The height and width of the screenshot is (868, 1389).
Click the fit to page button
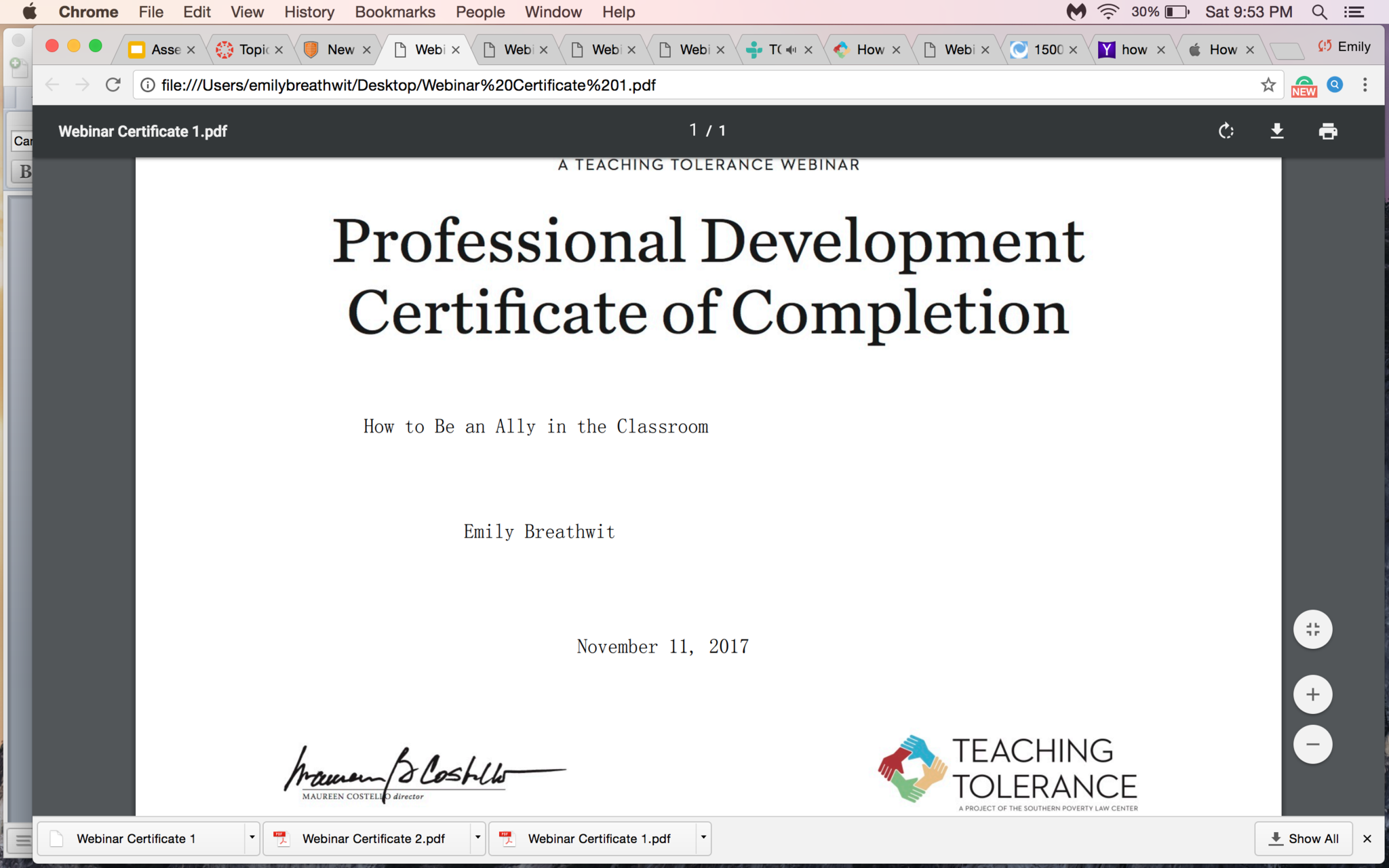[1312, 629]
